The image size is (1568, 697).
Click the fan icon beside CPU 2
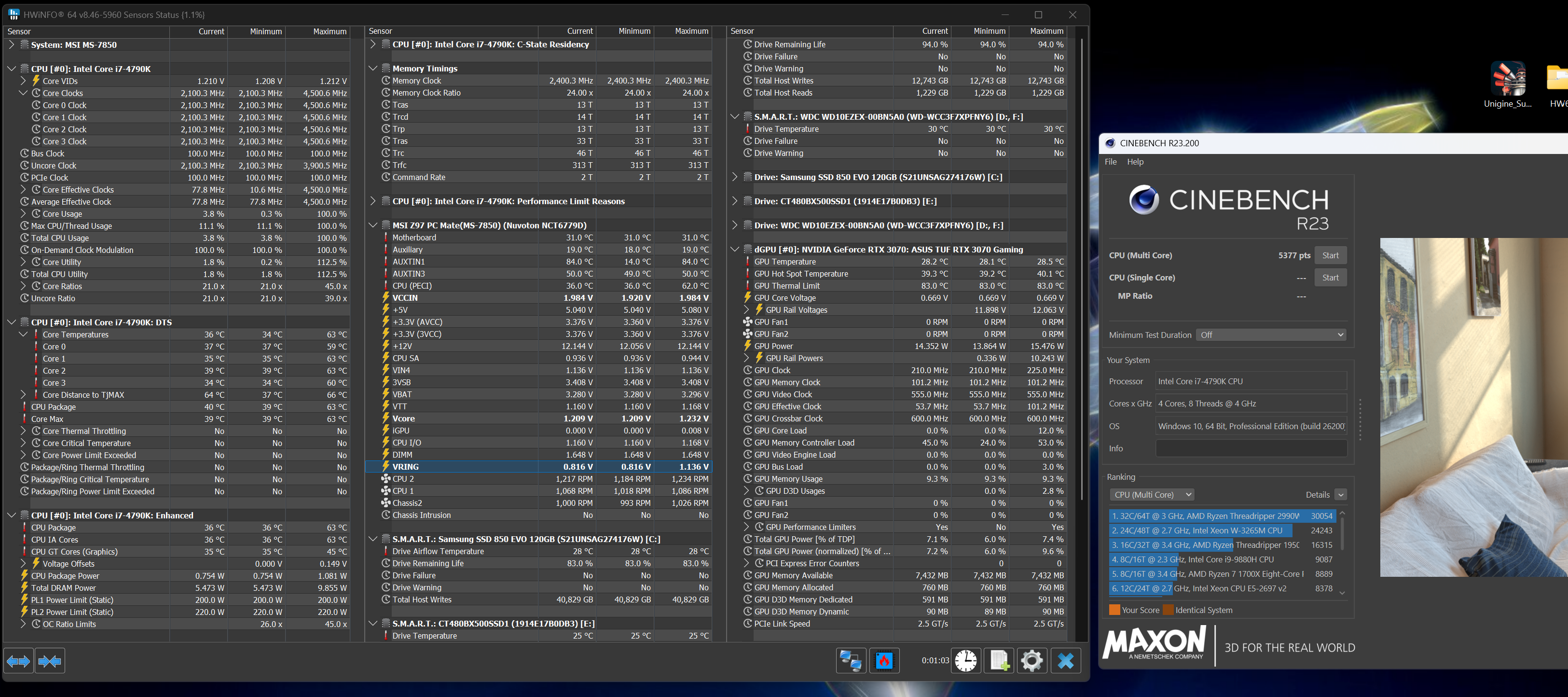[385, 479]
